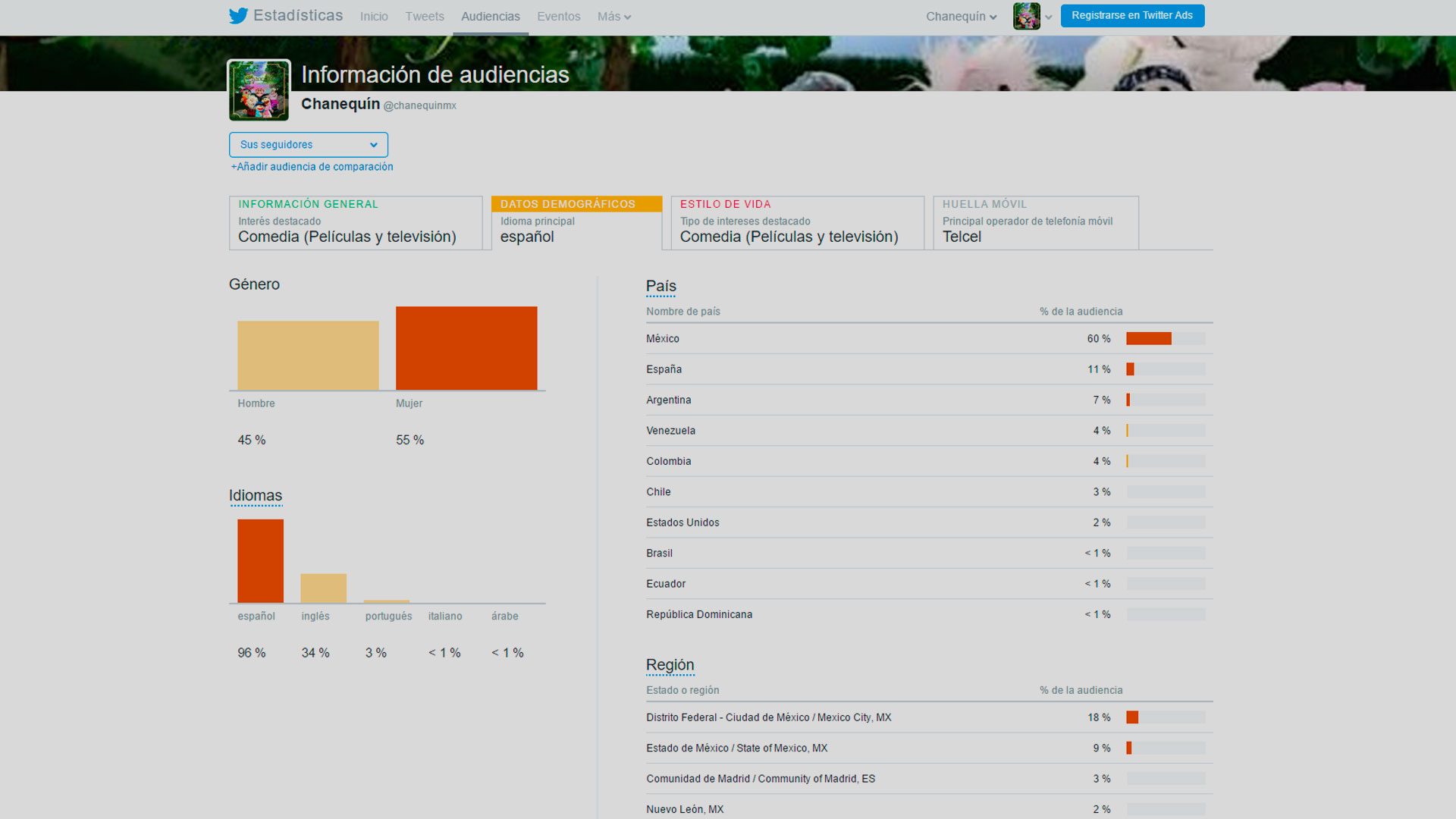Click Registrarse en Twitter Ads button
Image resolution: width=1456 pixels, height=819 pixels.
coord(1131,16)
